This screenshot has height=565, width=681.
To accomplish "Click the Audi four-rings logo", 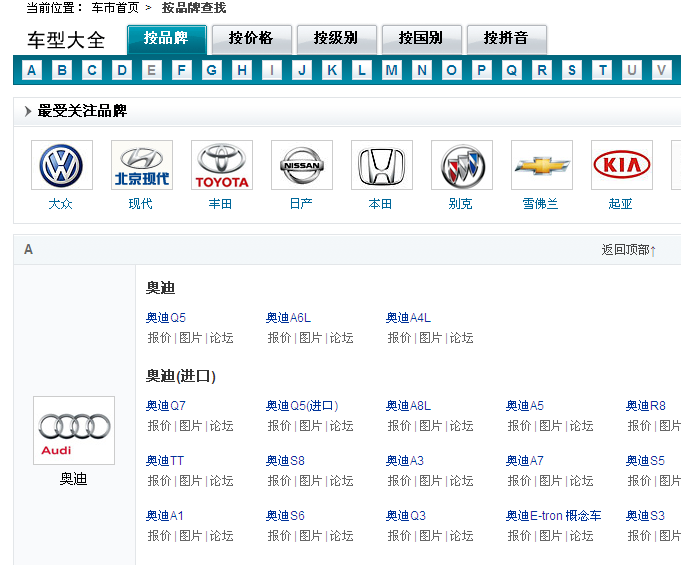I will pyautogui.click(x=74, y=430).
